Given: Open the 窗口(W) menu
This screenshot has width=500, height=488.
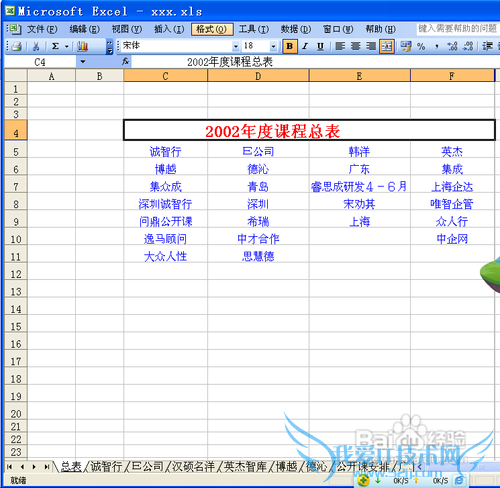Looking at the screenshot, I should pos(338,29).
